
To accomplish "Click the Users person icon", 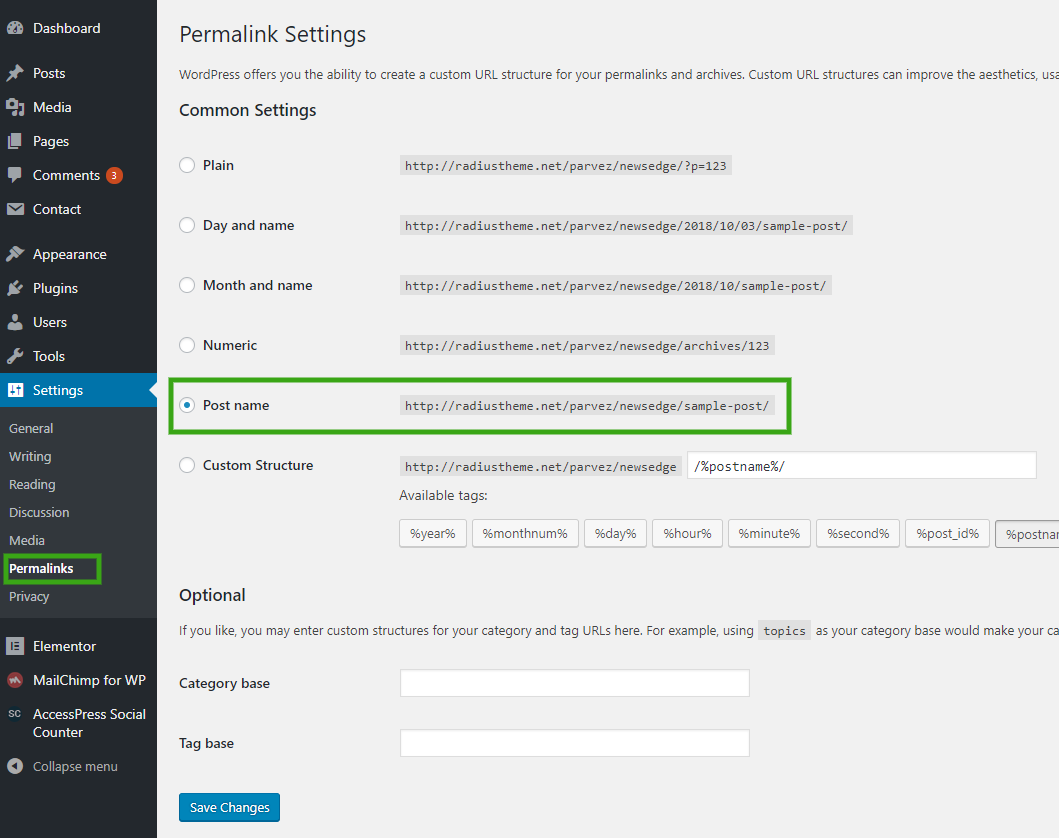I will [x=15, y=322].
